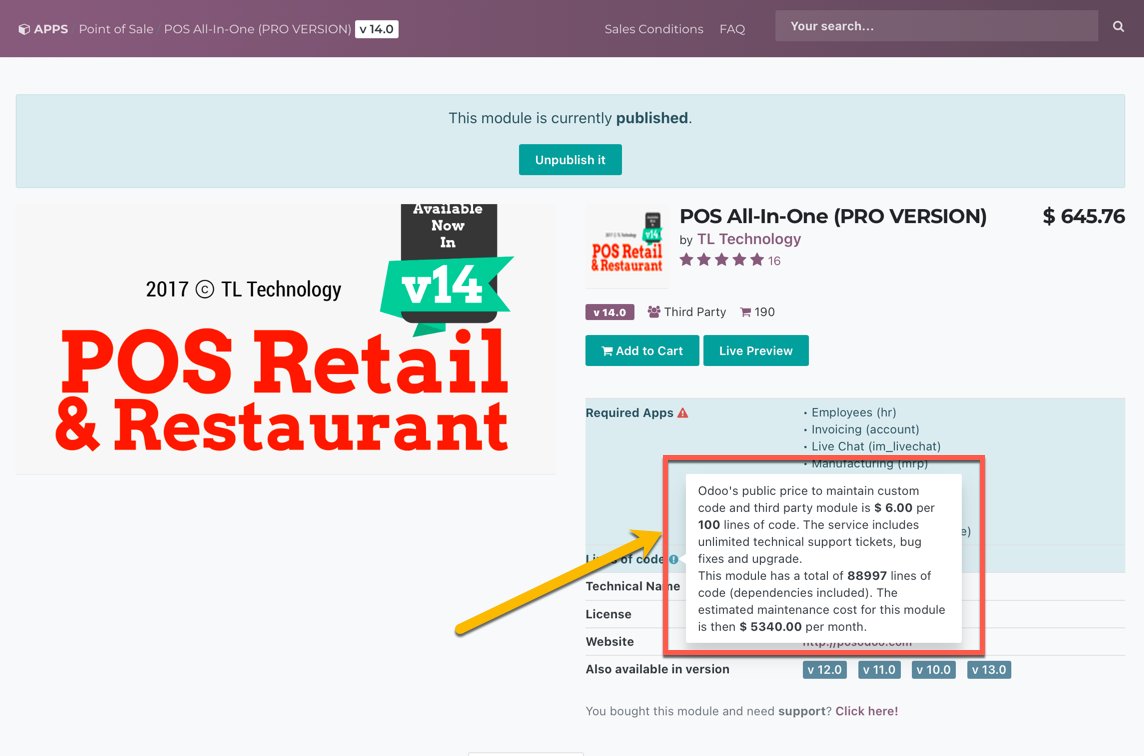Click the 16 reviews count

pyautogui.click(x=774, y=261)
